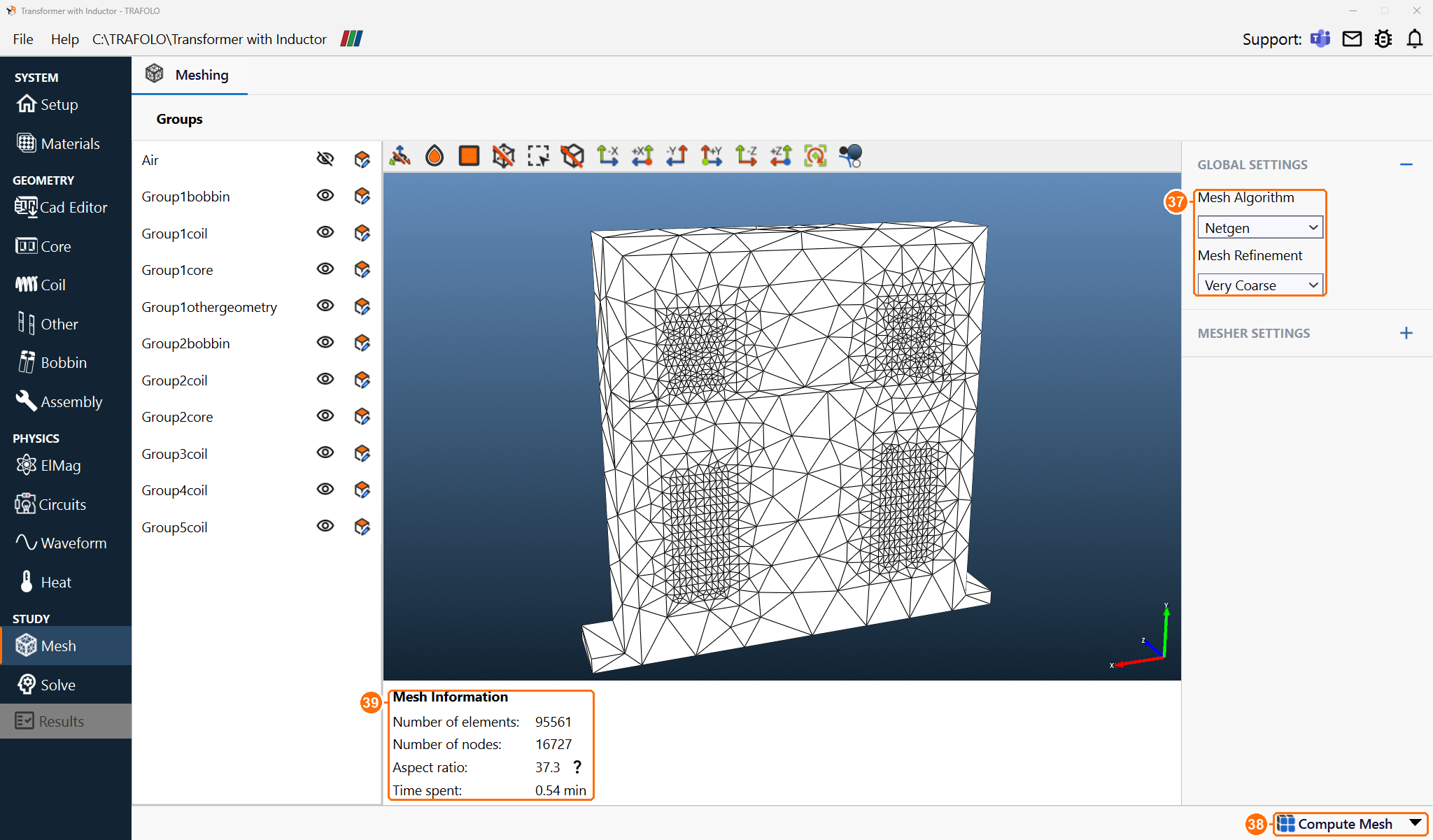The height and width of the screenshot is (840, 1433).
Task: Hide the Group5coil group
Action: [x=325, y=526]
